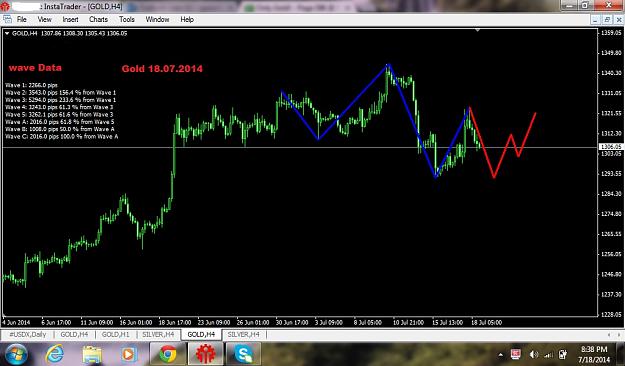Screen dimensions: 625x366
Task: Open Skype from the taskbar
Action: [243, 354]
